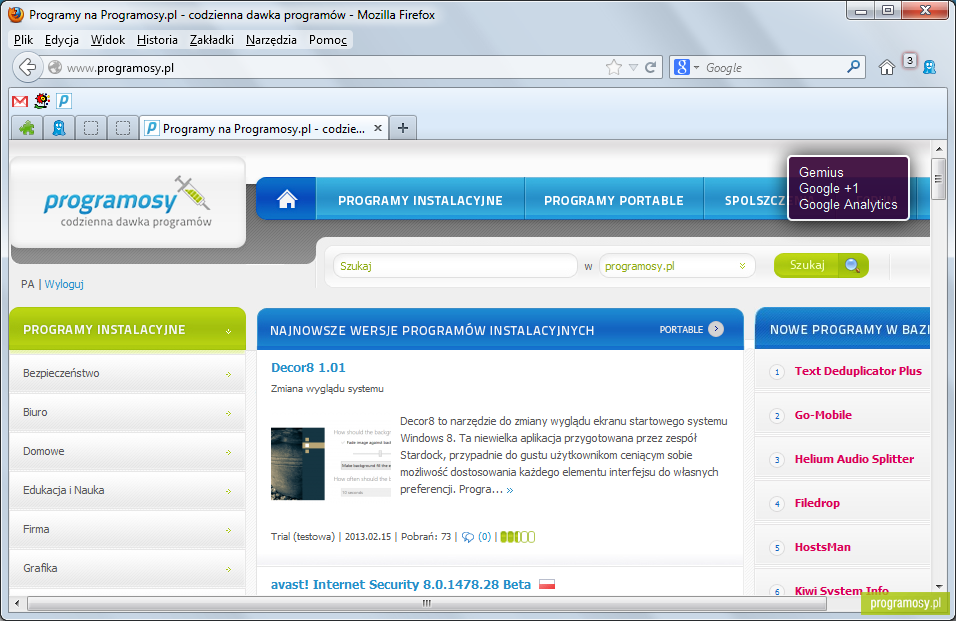Open the Programosy bookmark icon
Image resolution: width=956 pixels, height=621 pixels.
point(64,101)
